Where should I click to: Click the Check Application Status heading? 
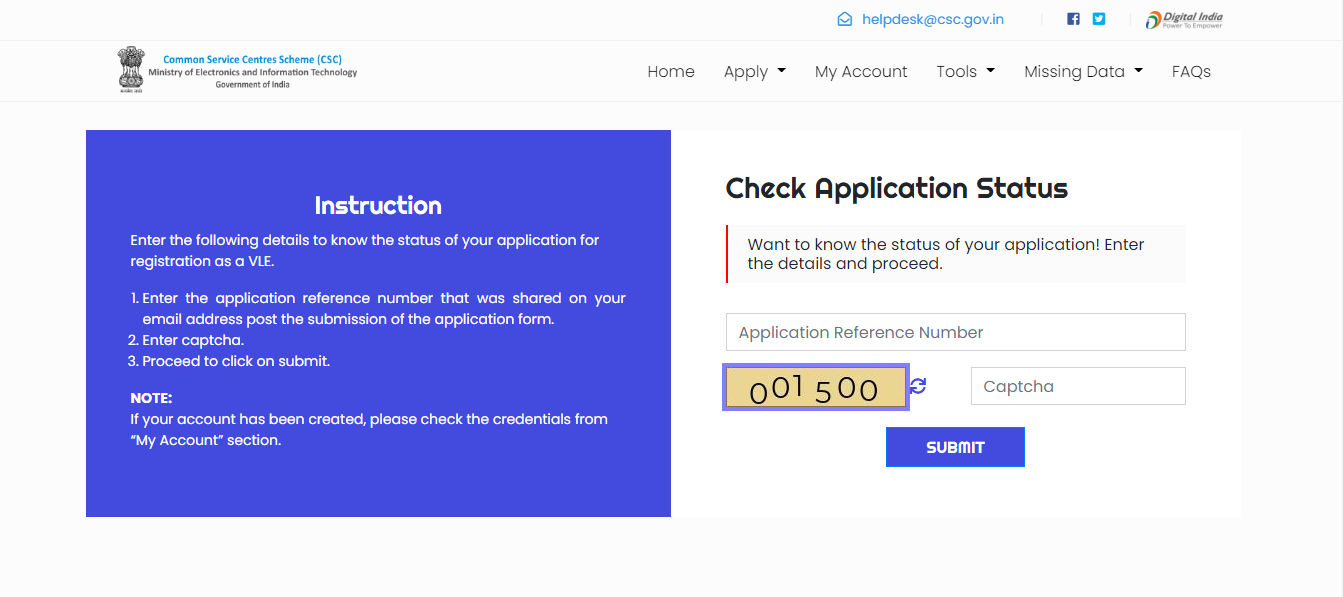pos(896,188)
